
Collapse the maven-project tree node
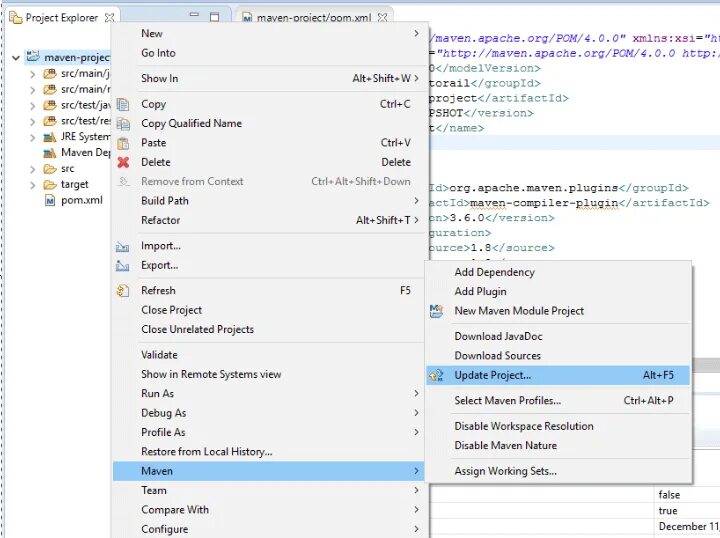(x=16, y=58)
